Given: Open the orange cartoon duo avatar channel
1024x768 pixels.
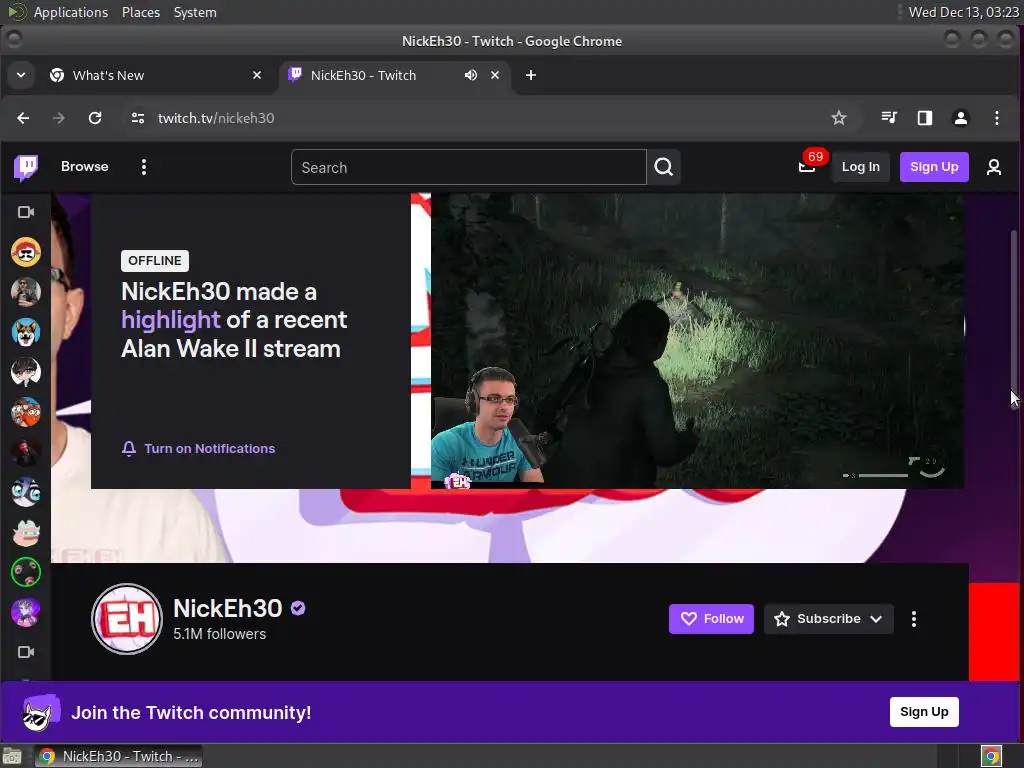Looking at the screenshot, I should (x=26, y=412).
